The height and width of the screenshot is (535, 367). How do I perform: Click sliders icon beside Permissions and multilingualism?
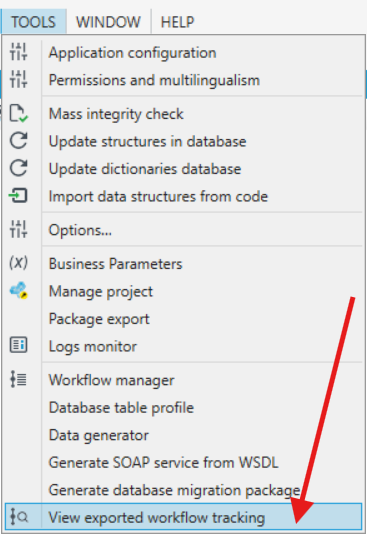(18, 79)
